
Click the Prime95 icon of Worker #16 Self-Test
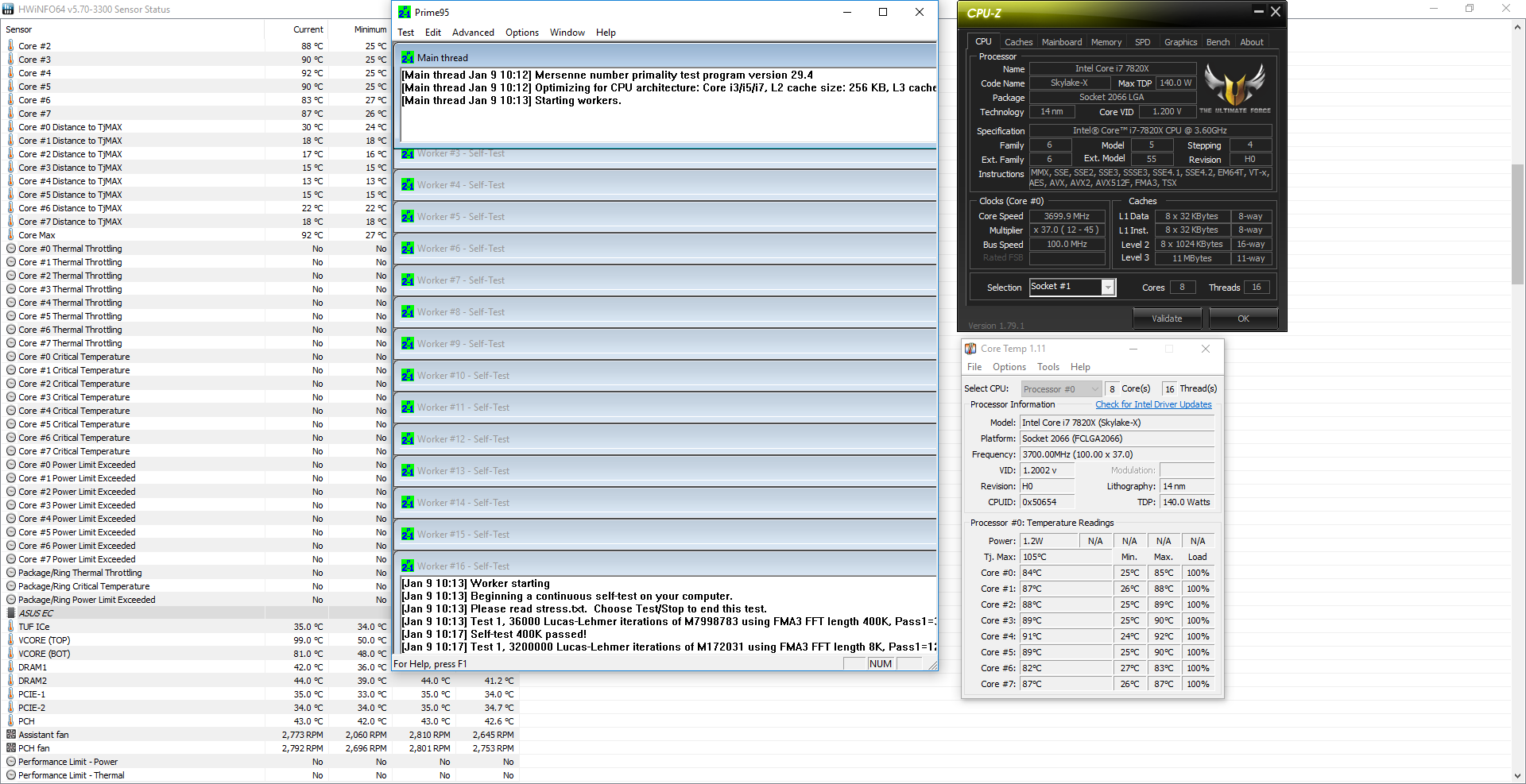408,566
